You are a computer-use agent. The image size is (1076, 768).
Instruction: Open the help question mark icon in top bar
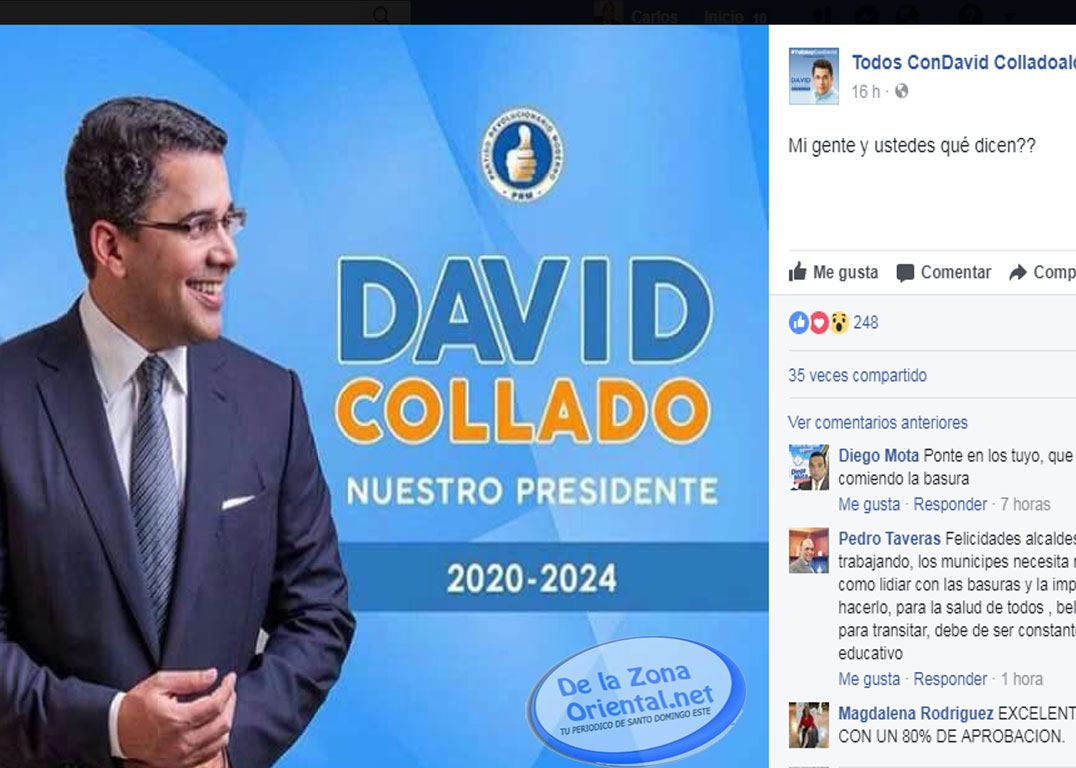point(970,14)
